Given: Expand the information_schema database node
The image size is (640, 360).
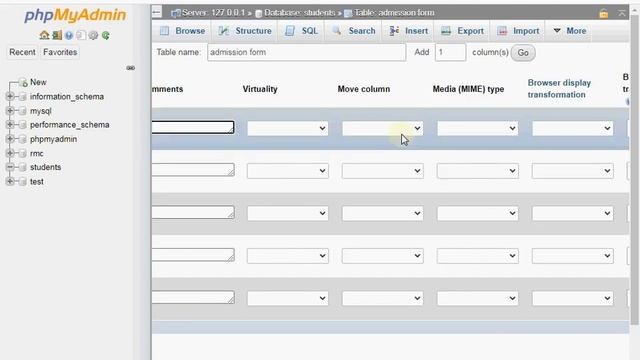Looking at the screenshot, I should pyautogui.click(x=10, y=96).
